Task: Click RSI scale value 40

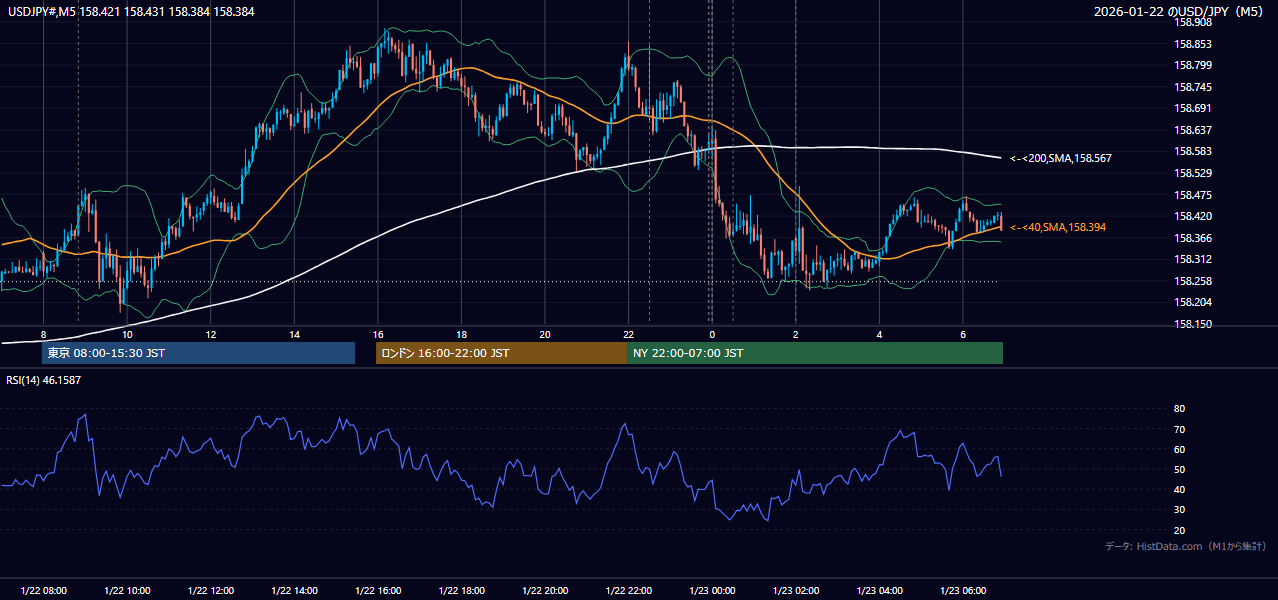Action: click(1180, 489)
